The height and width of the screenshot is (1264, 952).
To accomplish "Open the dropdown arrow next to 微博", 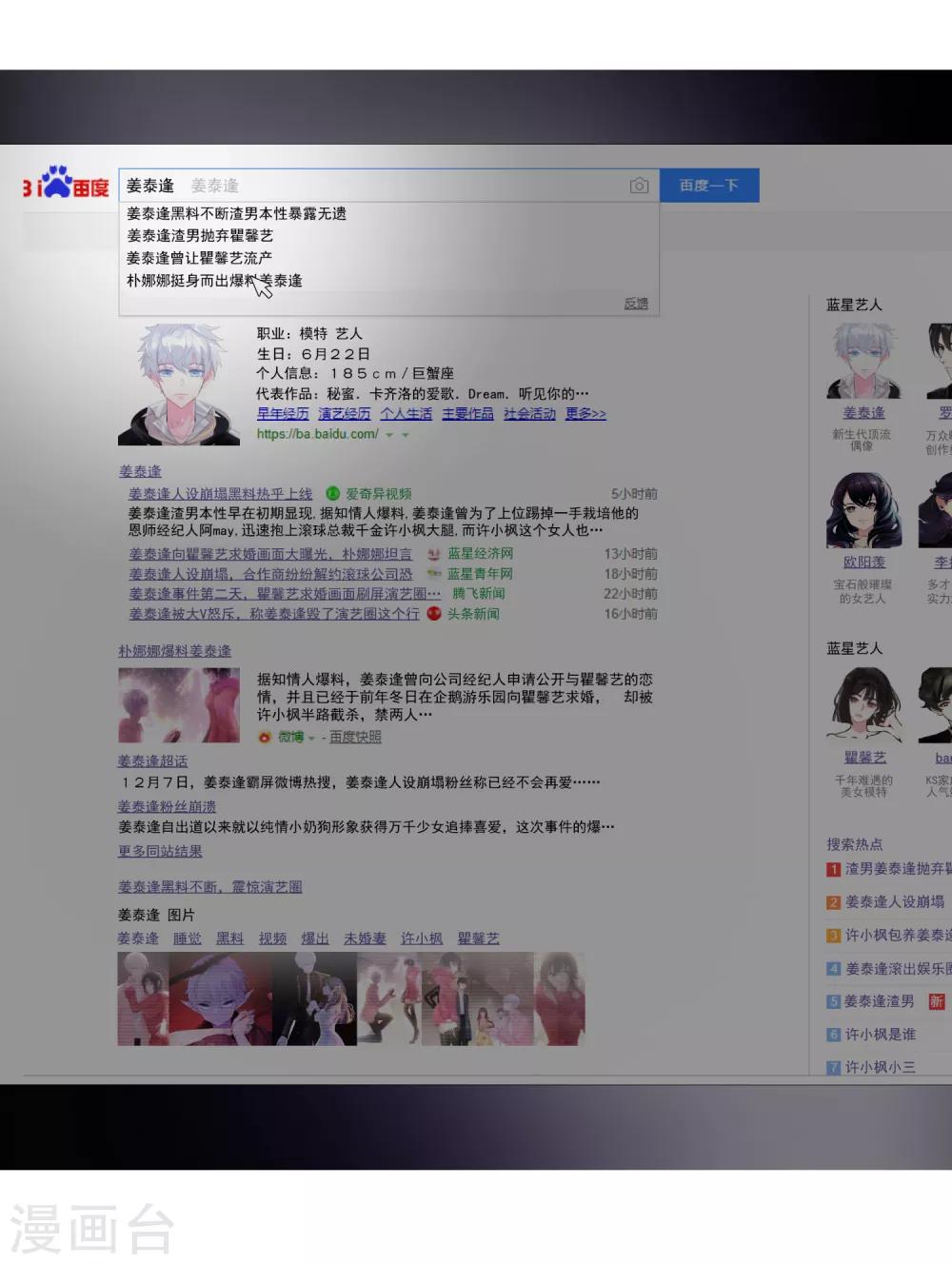I will (x=311, y=738).
